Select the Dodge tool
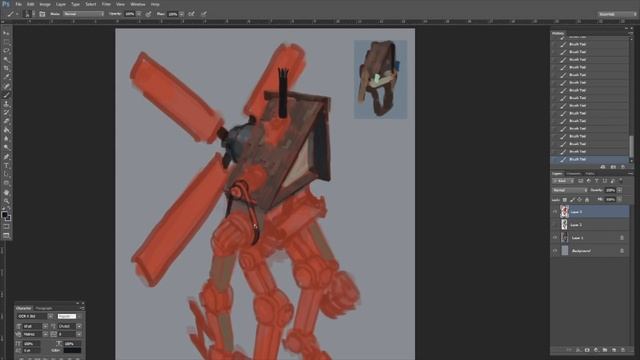The width and height of the screenshot is (640, 360). [6, 148]
